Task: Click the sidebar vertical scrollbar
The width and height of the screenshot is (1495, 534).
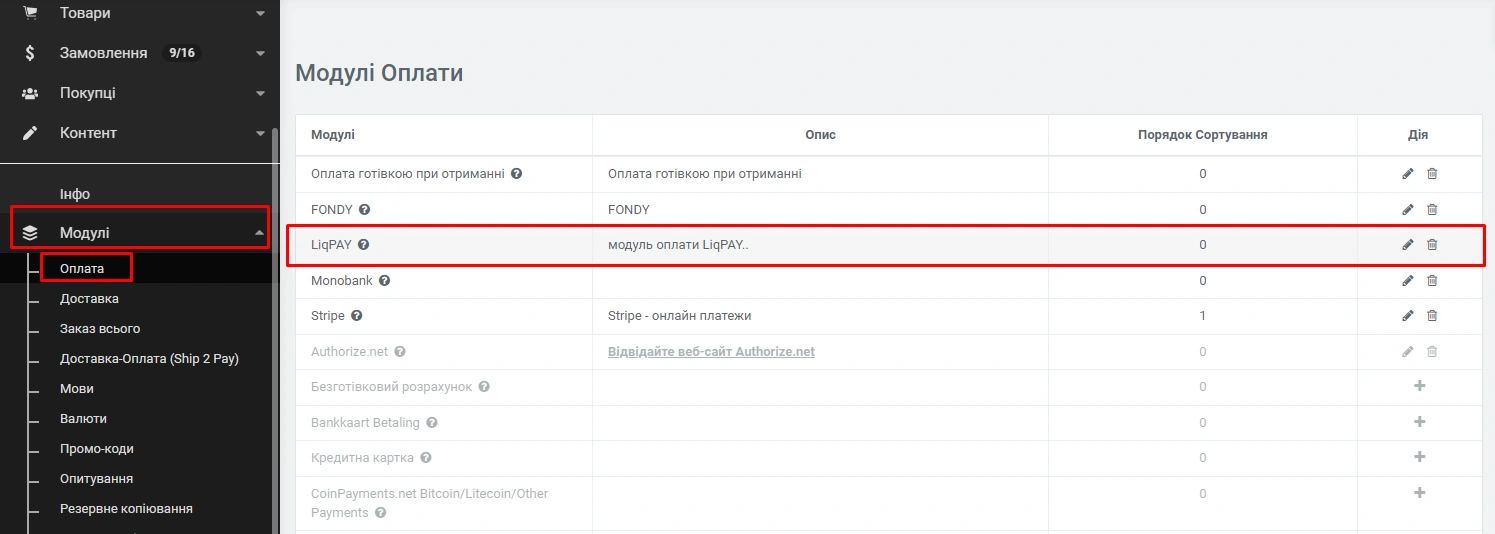Action: (x=276, y=330)
